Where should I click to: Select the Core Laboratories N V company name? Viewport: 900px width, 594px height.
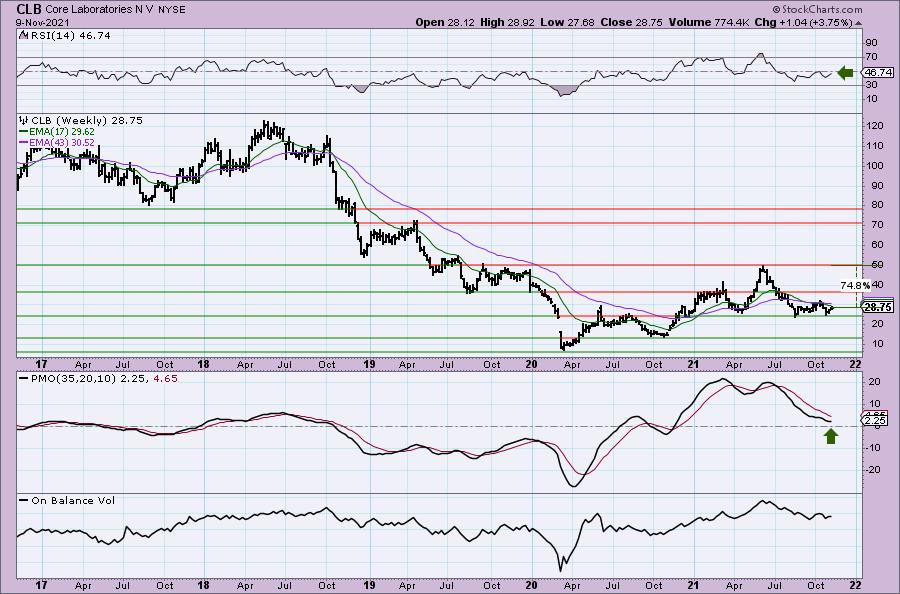pos(98,10)
